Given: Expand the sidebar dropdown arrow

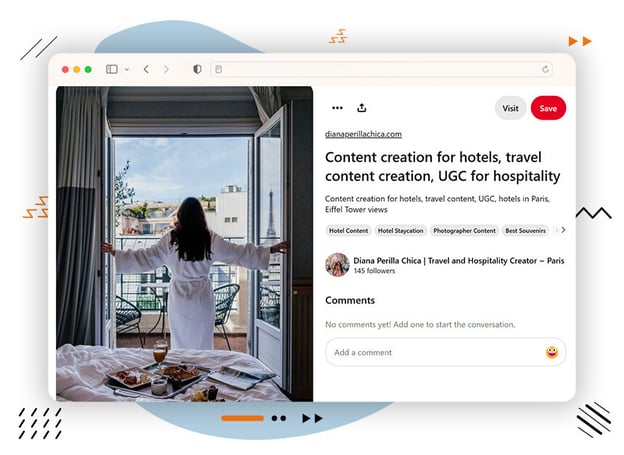Looking at the screenshot, I should pos(127,69).
